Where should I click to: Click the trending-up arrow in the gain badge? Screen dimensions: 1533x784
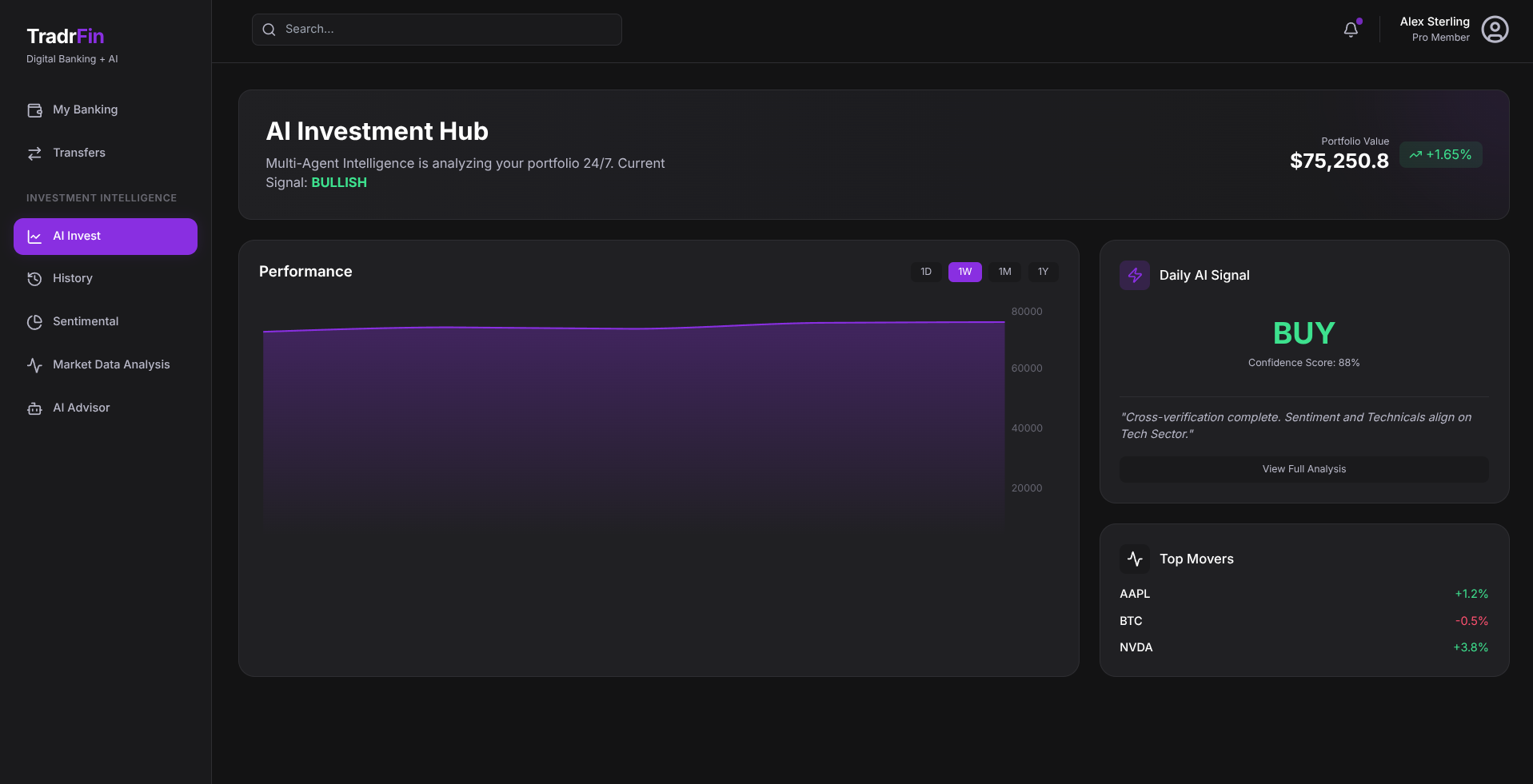(1415, 155)
